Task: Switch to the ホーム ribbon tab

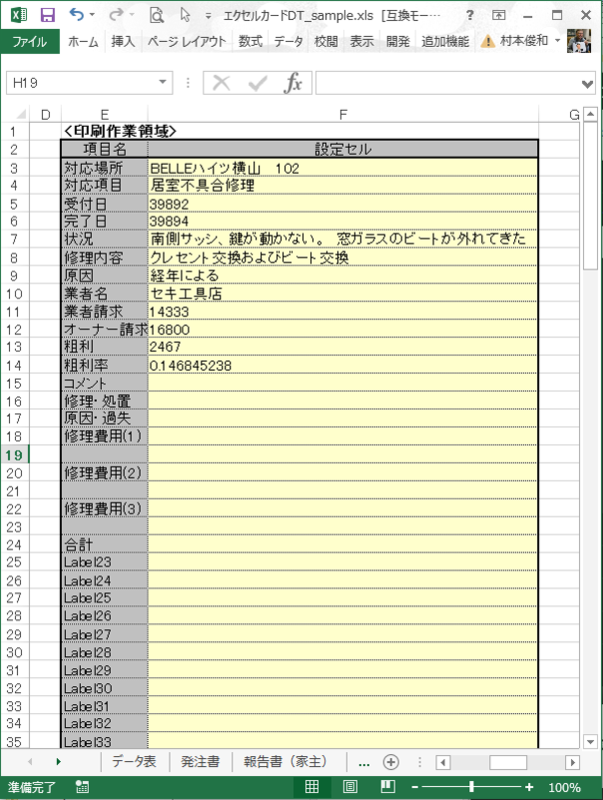Action: [x=83, y=41]
